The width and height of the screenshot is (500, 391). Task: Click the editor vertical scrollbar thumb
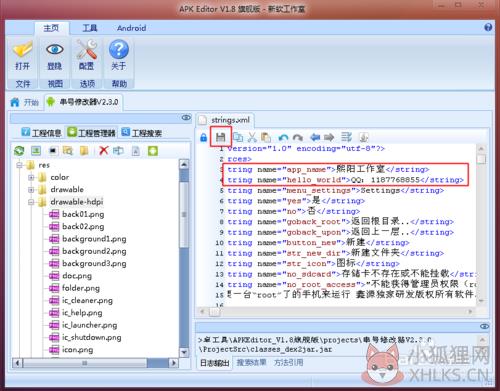click(481, 159)
